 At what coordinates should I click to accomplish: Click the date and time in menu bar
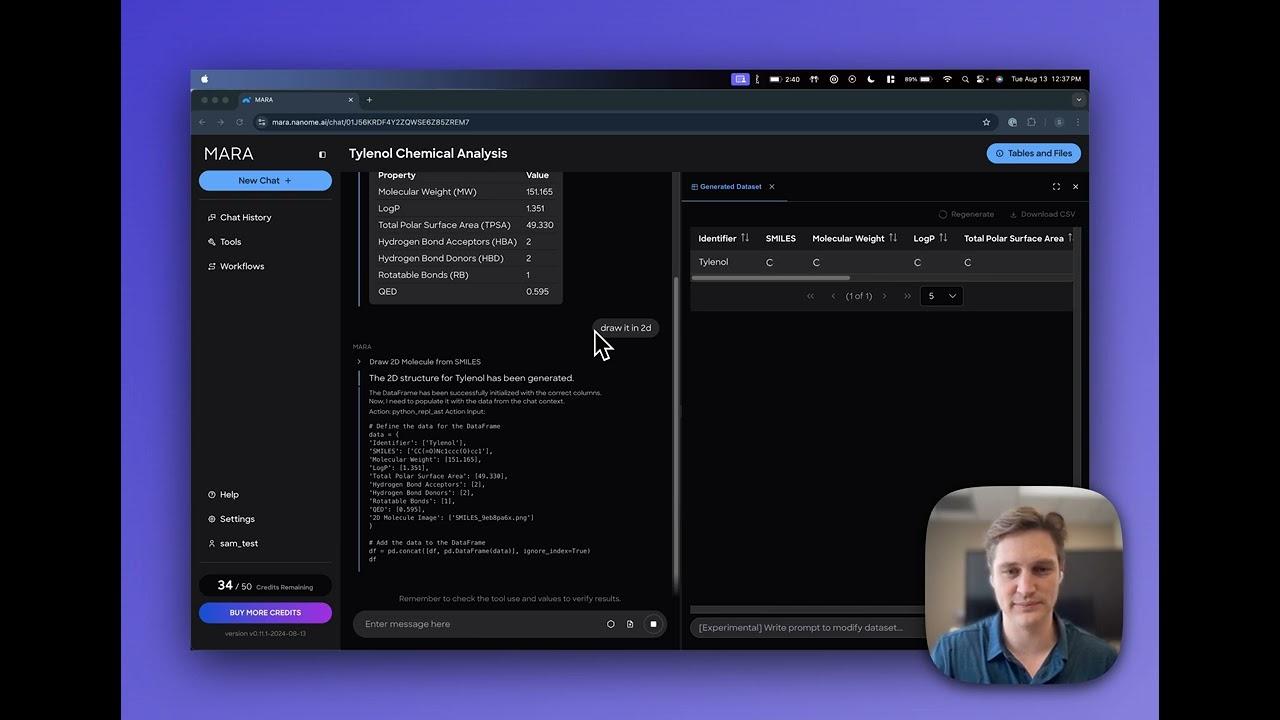(x=1046, y=79)
